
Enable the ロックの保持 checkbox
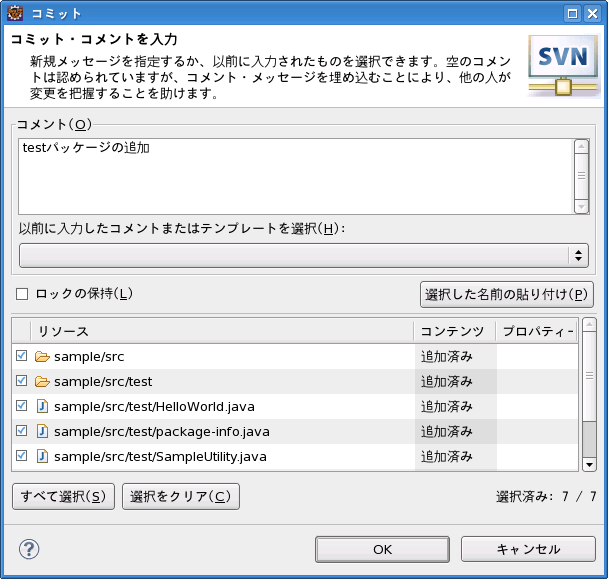[x=22, y=294]
